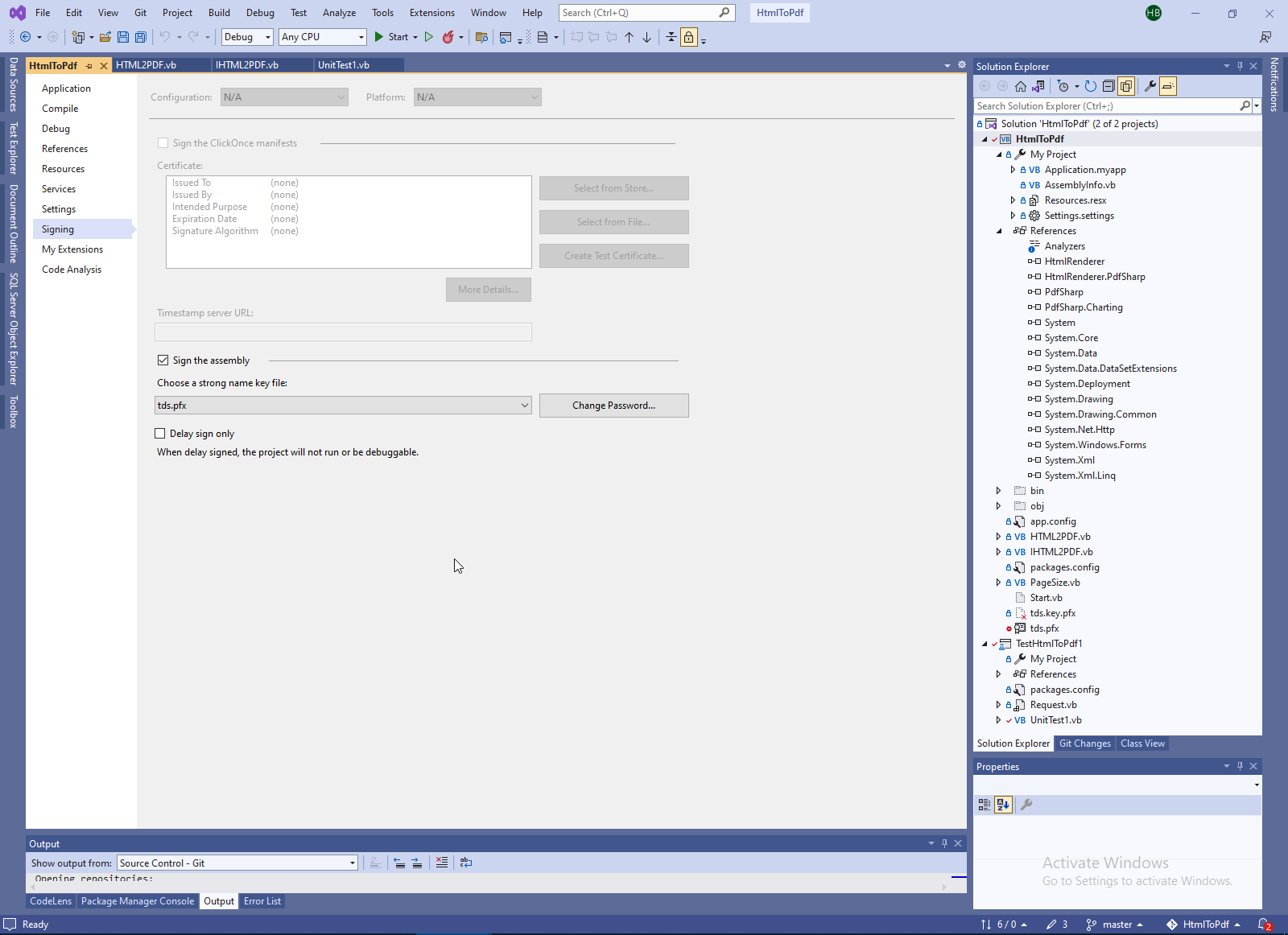1288x935 pixels.
Task: Collapse the HtmlToPdf project node
Action: pos(985,139)
